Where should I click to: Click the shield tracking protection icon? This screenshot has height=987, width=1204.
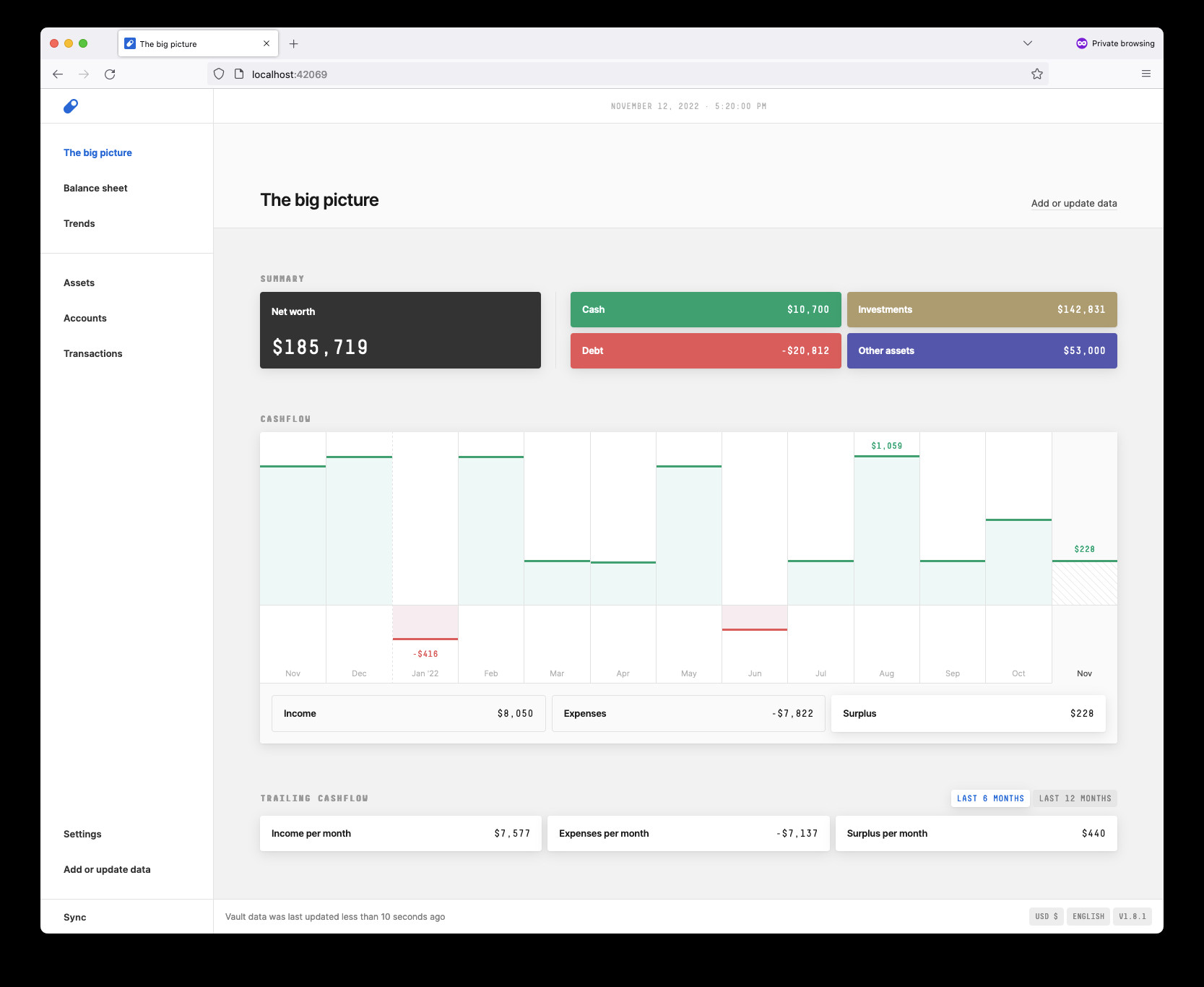coord(219,74)
